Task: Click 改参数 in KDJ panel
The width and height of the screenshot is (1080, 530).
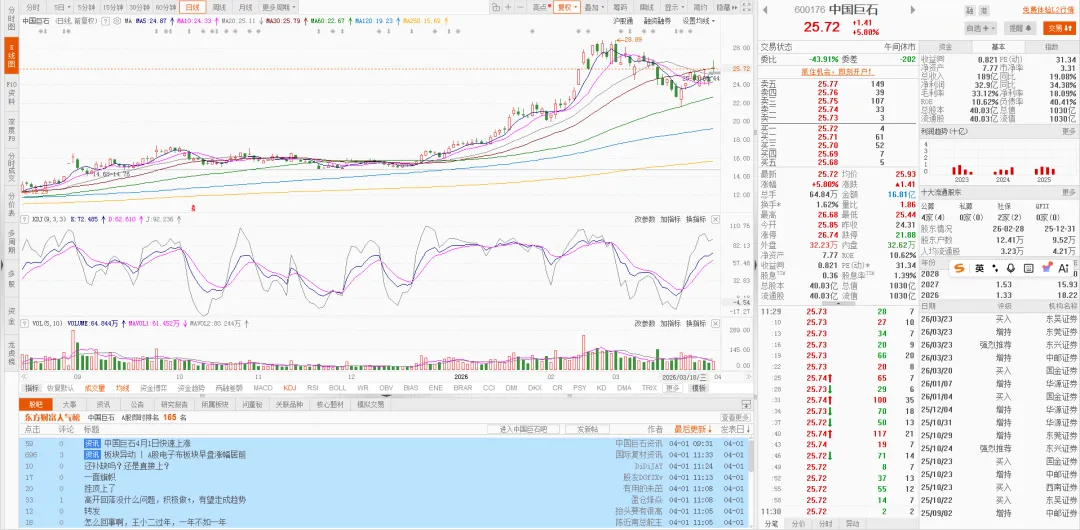Action: (645, 219)
